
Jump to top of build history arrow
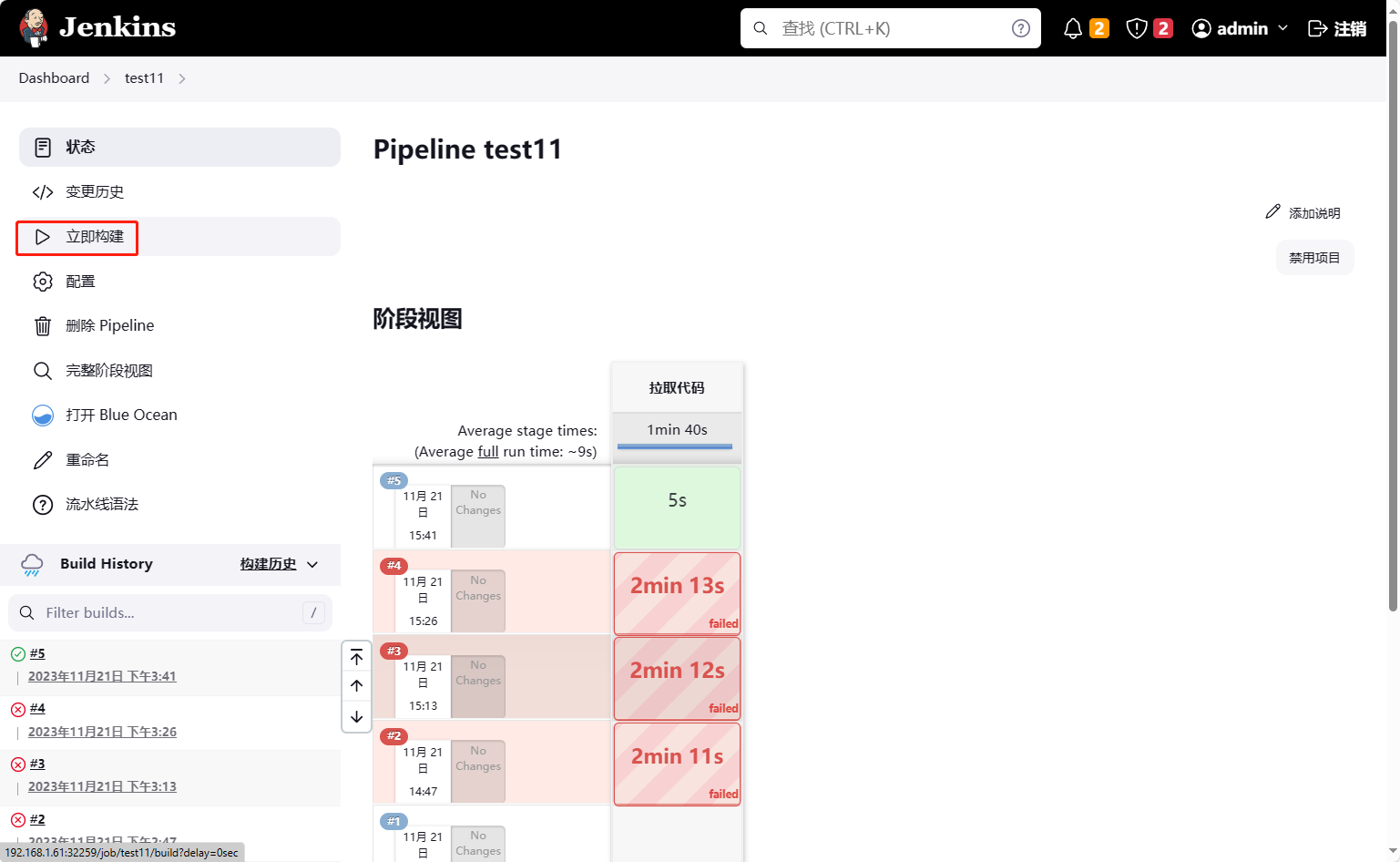click(x=357, y=657)
